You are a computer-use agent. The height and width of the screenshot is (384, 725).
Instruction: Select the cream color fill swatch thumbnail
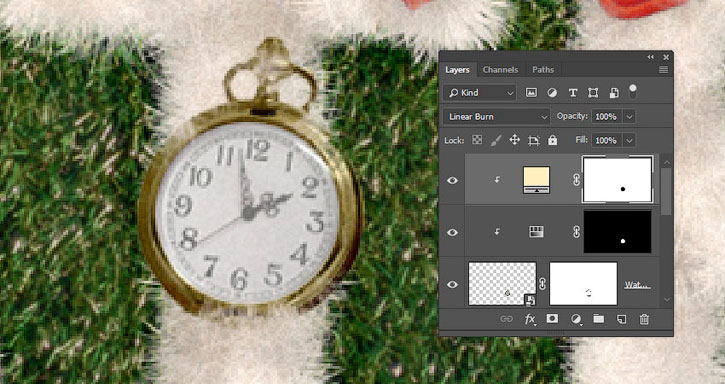click(x=536, y=180)
